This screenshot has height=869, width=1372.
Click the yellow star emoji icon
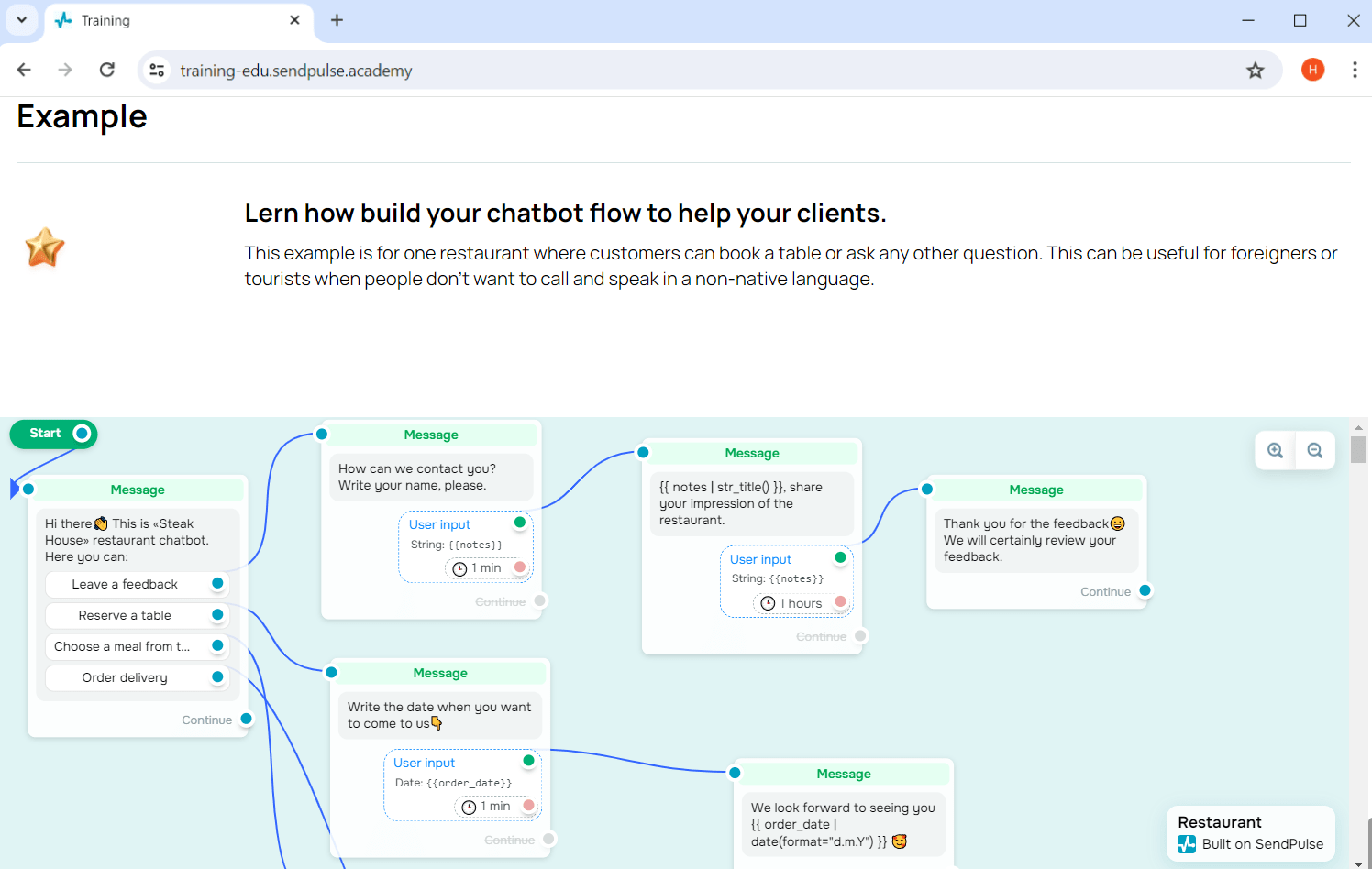point(44,247)
